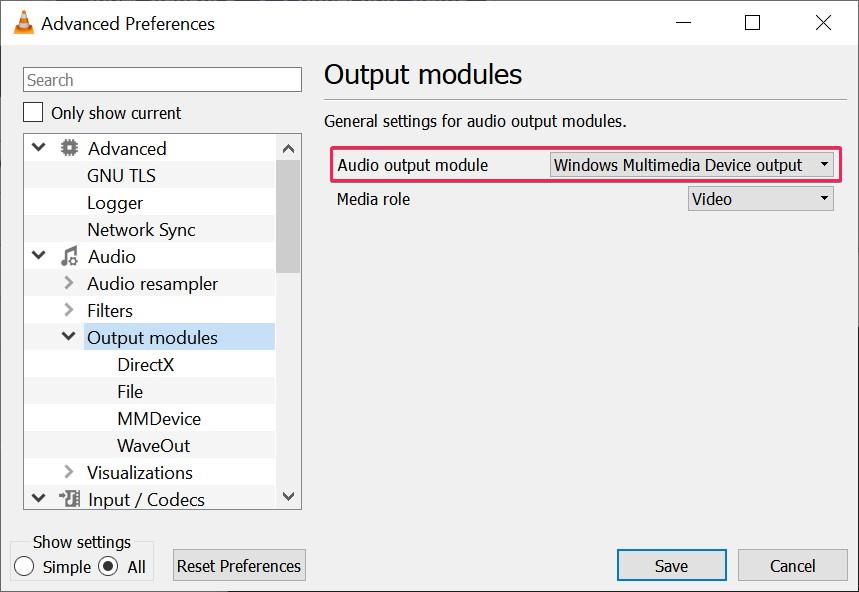
Task: Save the preference changes
Action: pos(671,565)
